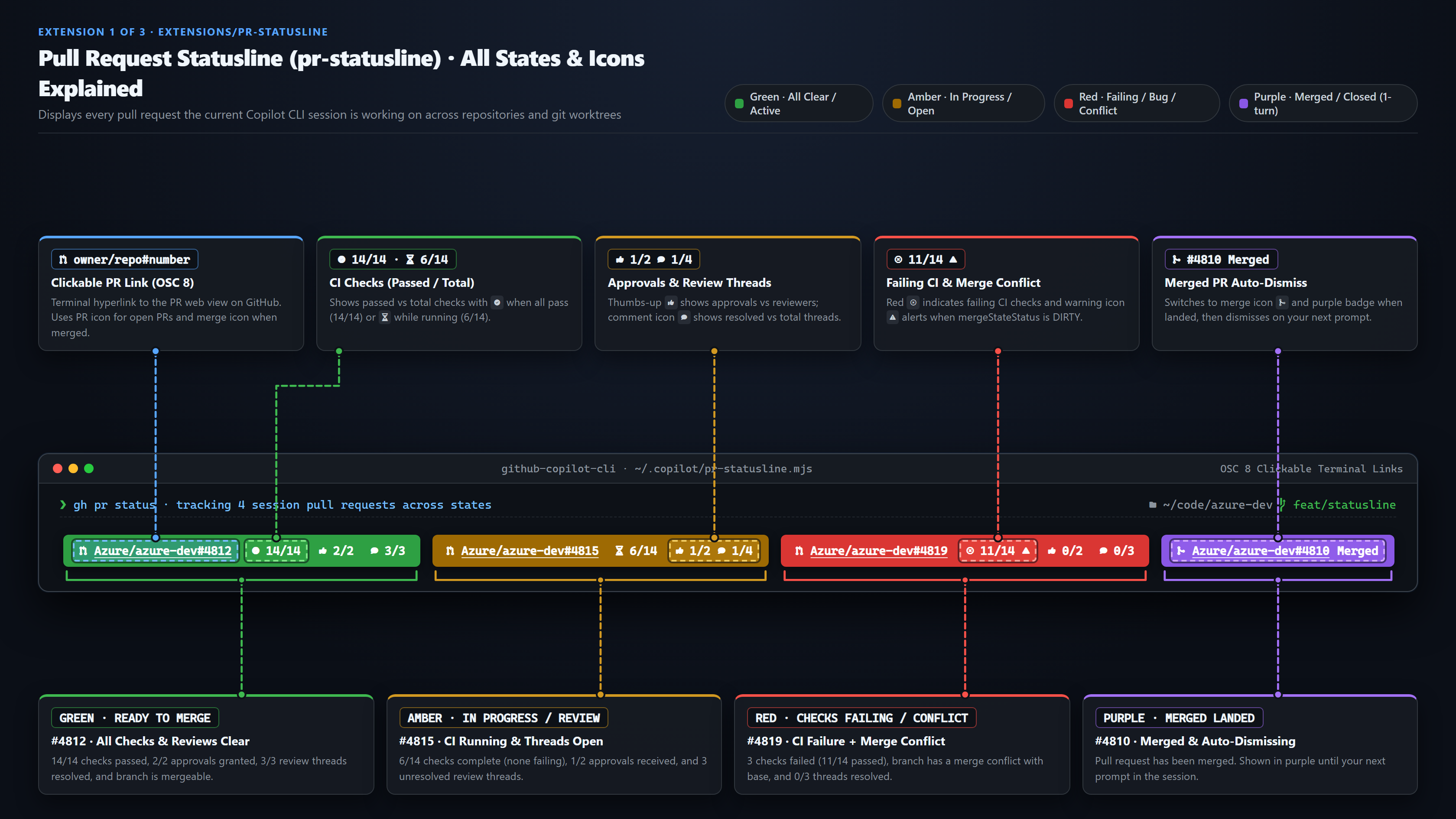Viewport: 1456px width, 819px height.
Task: Click the 'GREEN · READY TO MERGE' label
Action: click(x=134, y=718)
